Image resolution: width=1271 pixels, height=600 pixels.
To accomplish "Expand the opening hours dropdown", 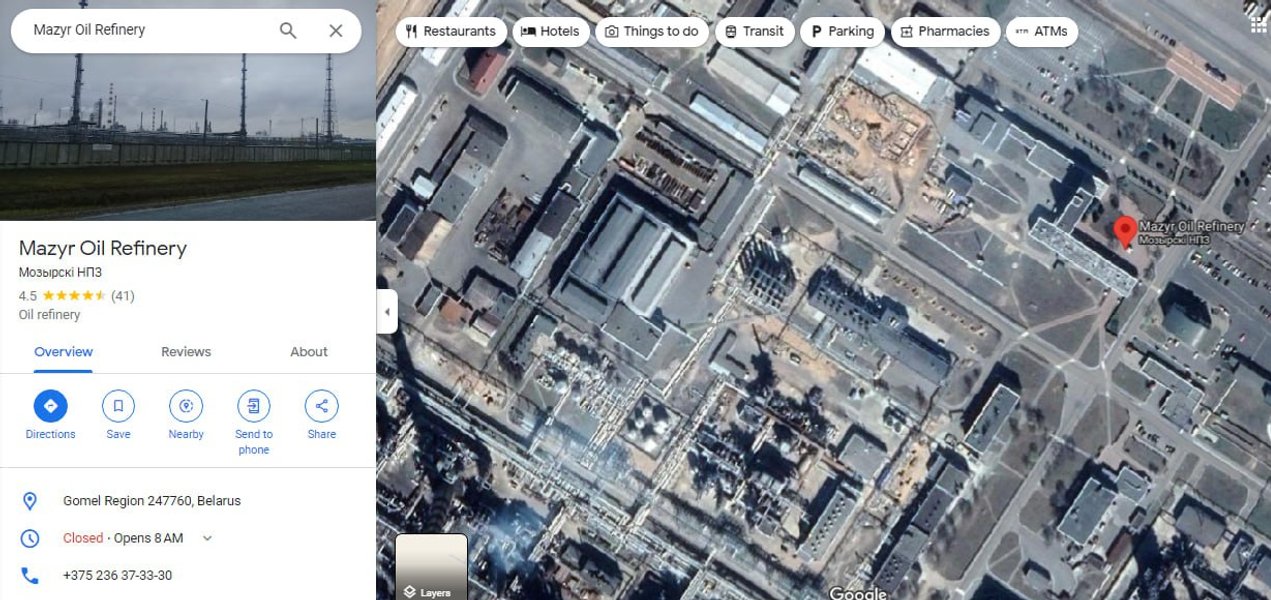I will pyautogui.click(x=208, y=538).
